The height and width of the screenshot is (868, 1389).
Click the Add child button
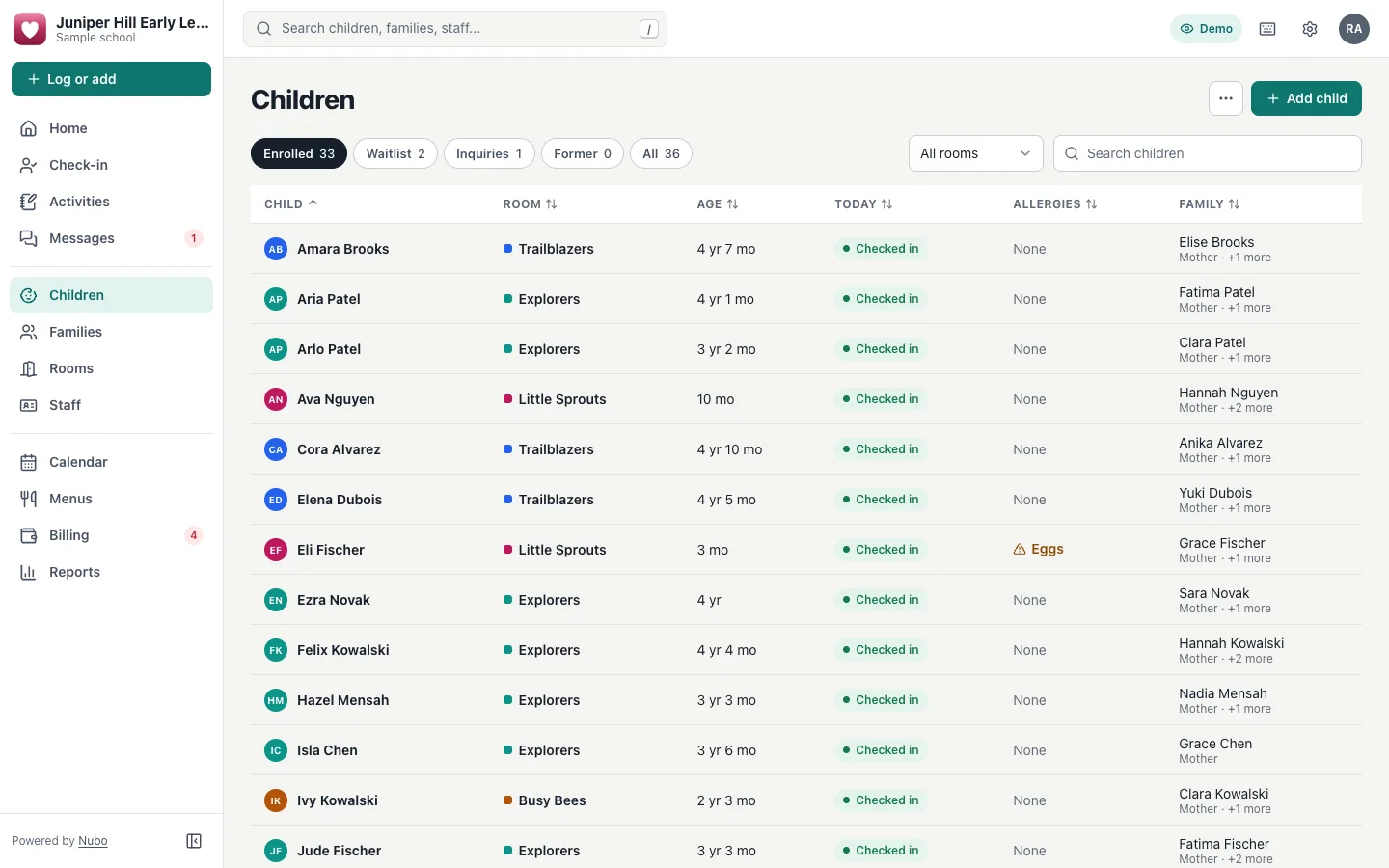(x=1306, y=98)
